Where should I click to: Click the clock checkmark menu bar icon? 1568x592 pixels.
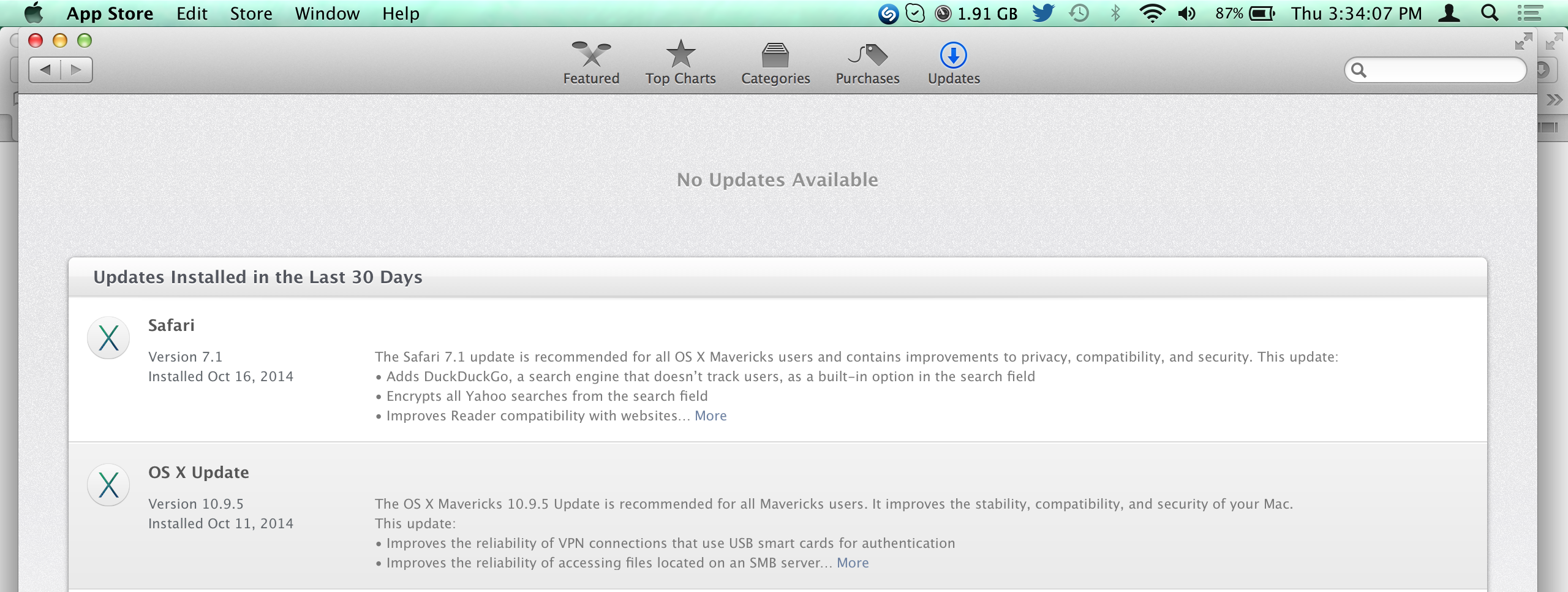click(915, 13)
